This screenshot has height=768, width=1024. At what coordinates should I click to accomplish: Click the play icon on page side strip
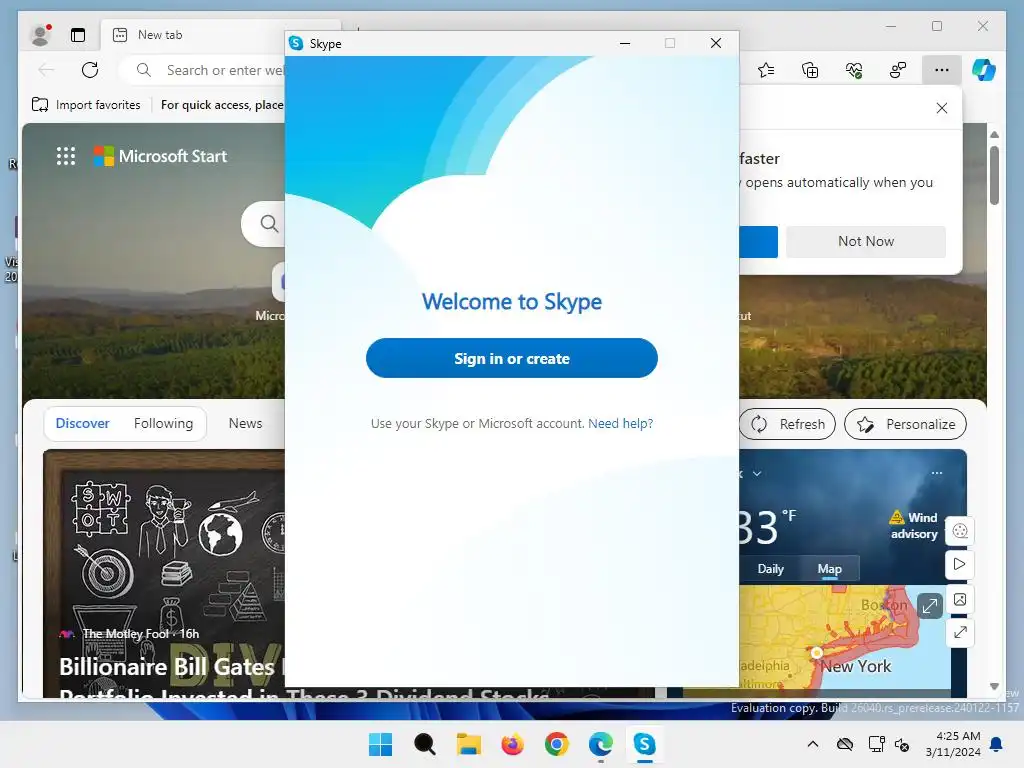point(960,564)
